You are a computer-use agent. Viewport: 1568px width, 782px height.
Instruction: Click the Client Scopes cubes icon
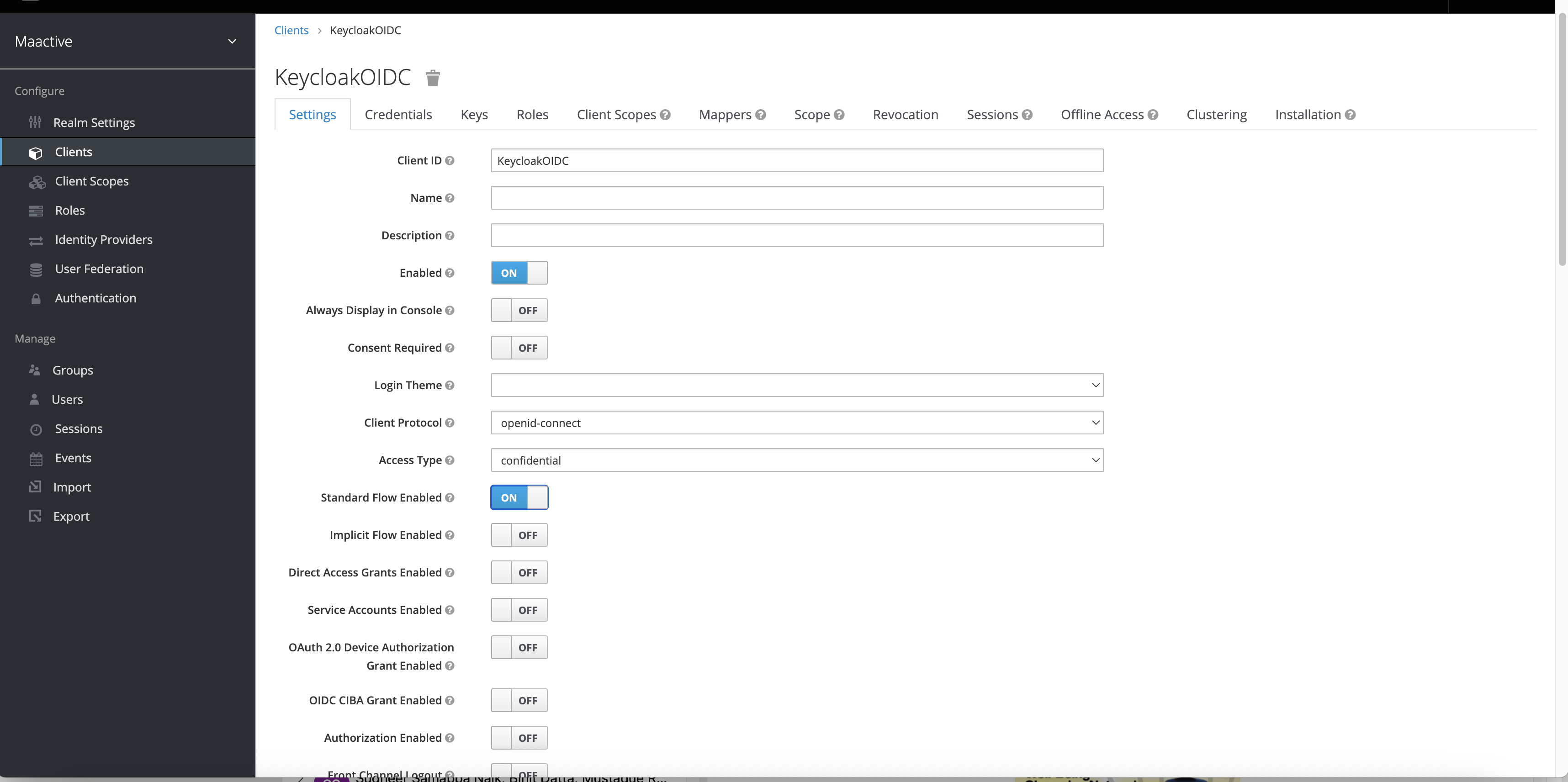click(x=37, y=182)
